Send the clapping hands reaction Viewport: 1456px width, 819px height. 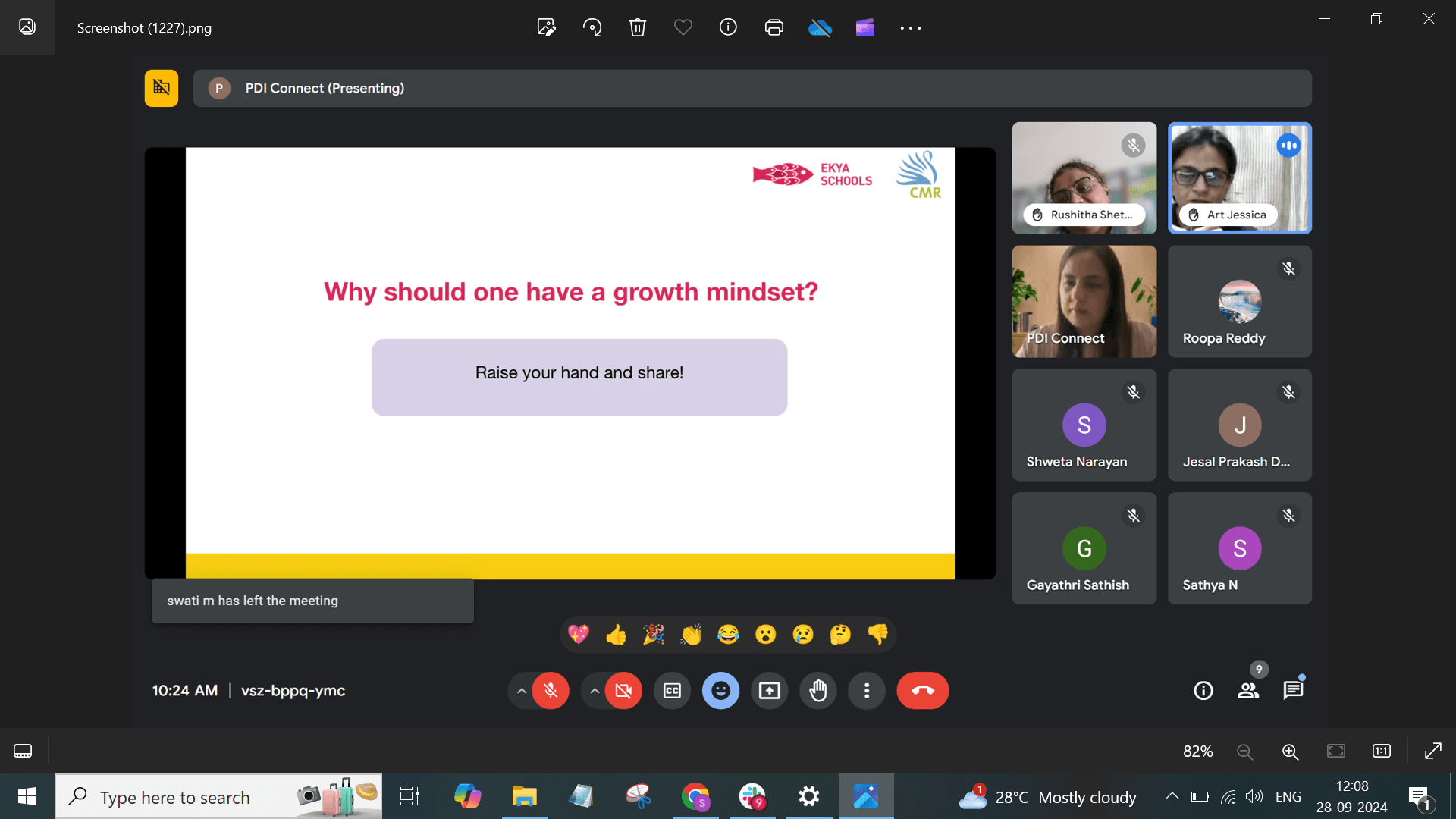pos(691,635)
